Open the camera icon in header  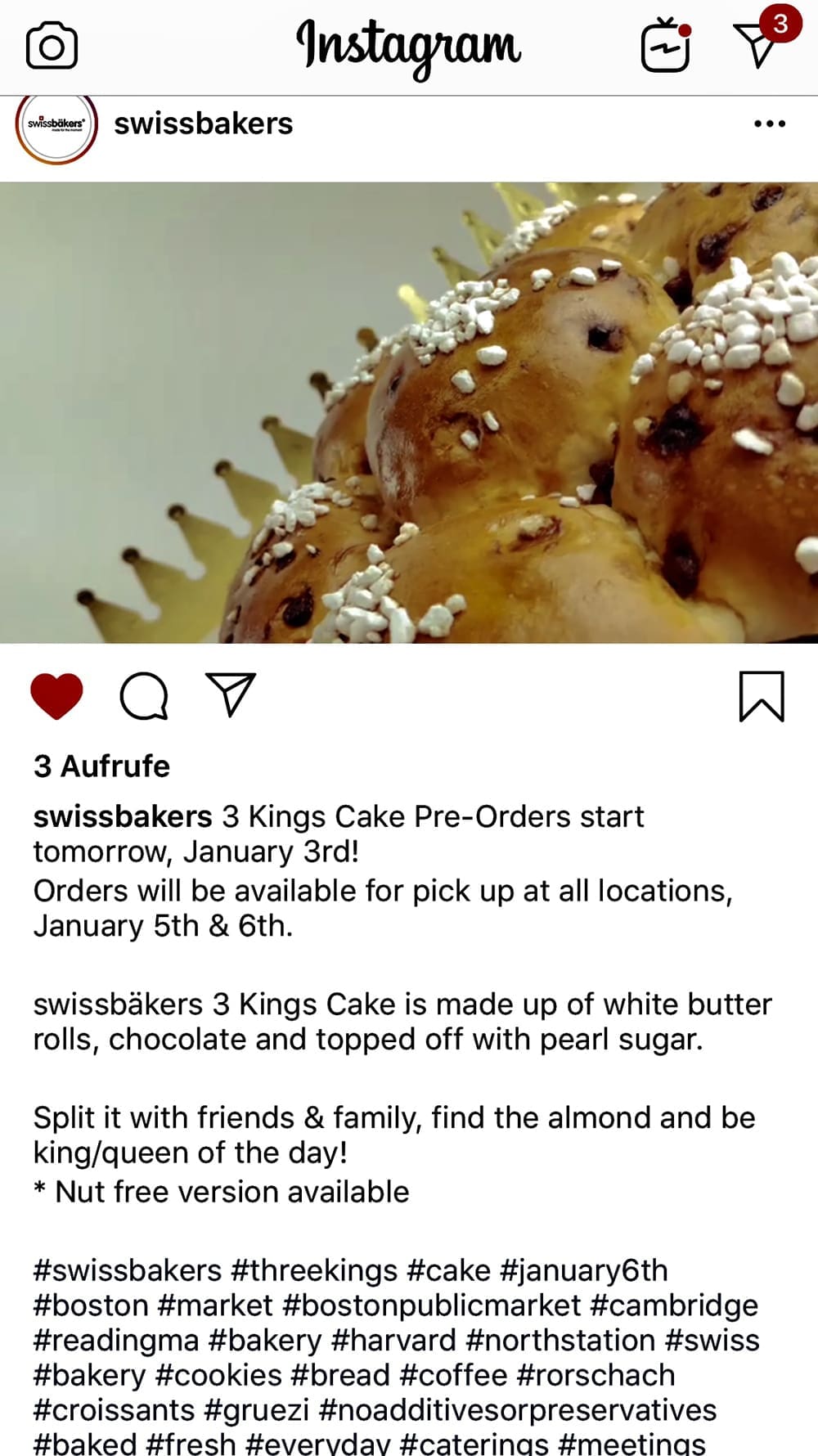tap(52, 46)
